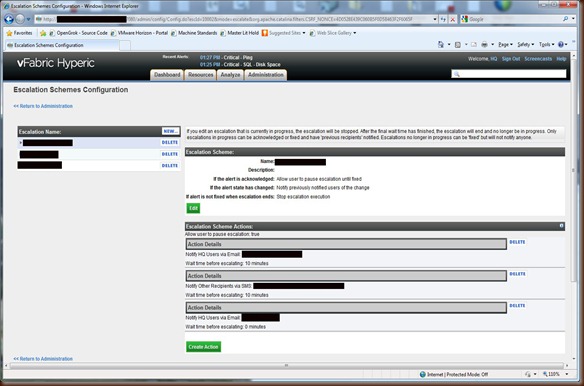Click NEW to add an escalation

[171, 131]
